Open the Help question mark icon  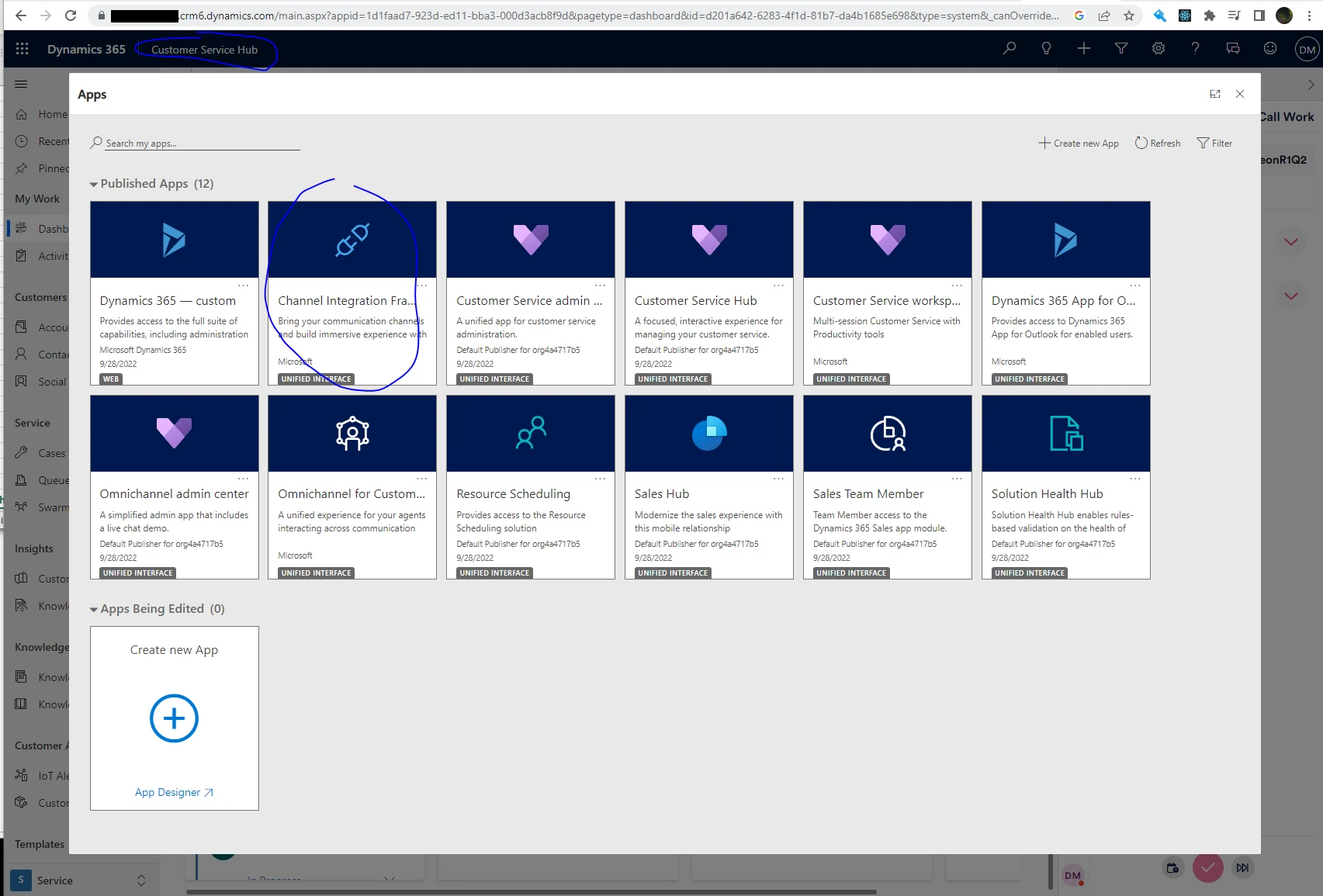coord(1196,49)
